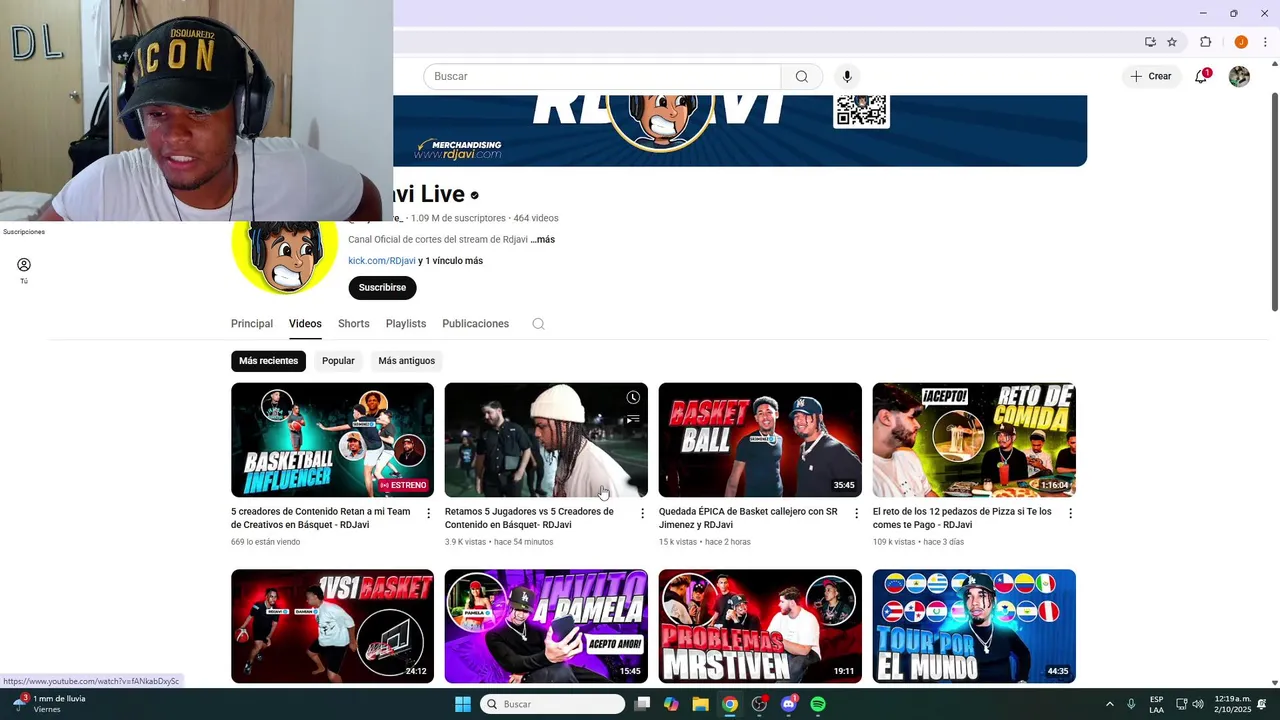Open title 'Quedada ÉPICA de Basket callejero'
This screenshot has height=720, width=1280.
point(748,518)
